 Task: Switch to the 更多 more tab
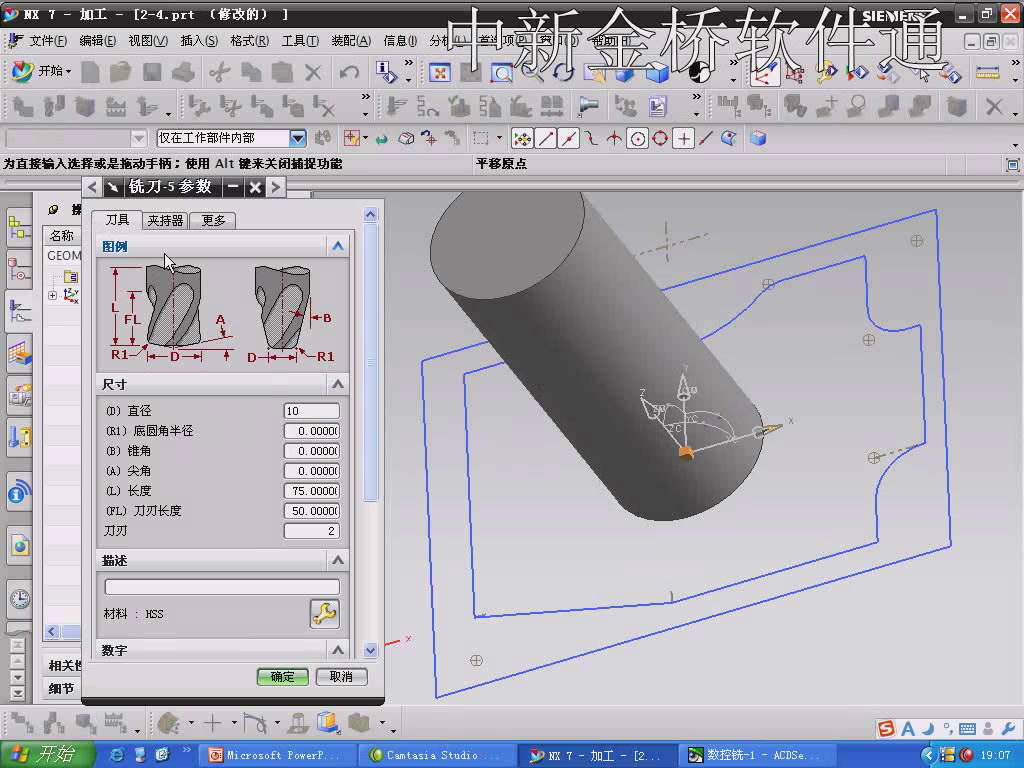click(213, 221)
